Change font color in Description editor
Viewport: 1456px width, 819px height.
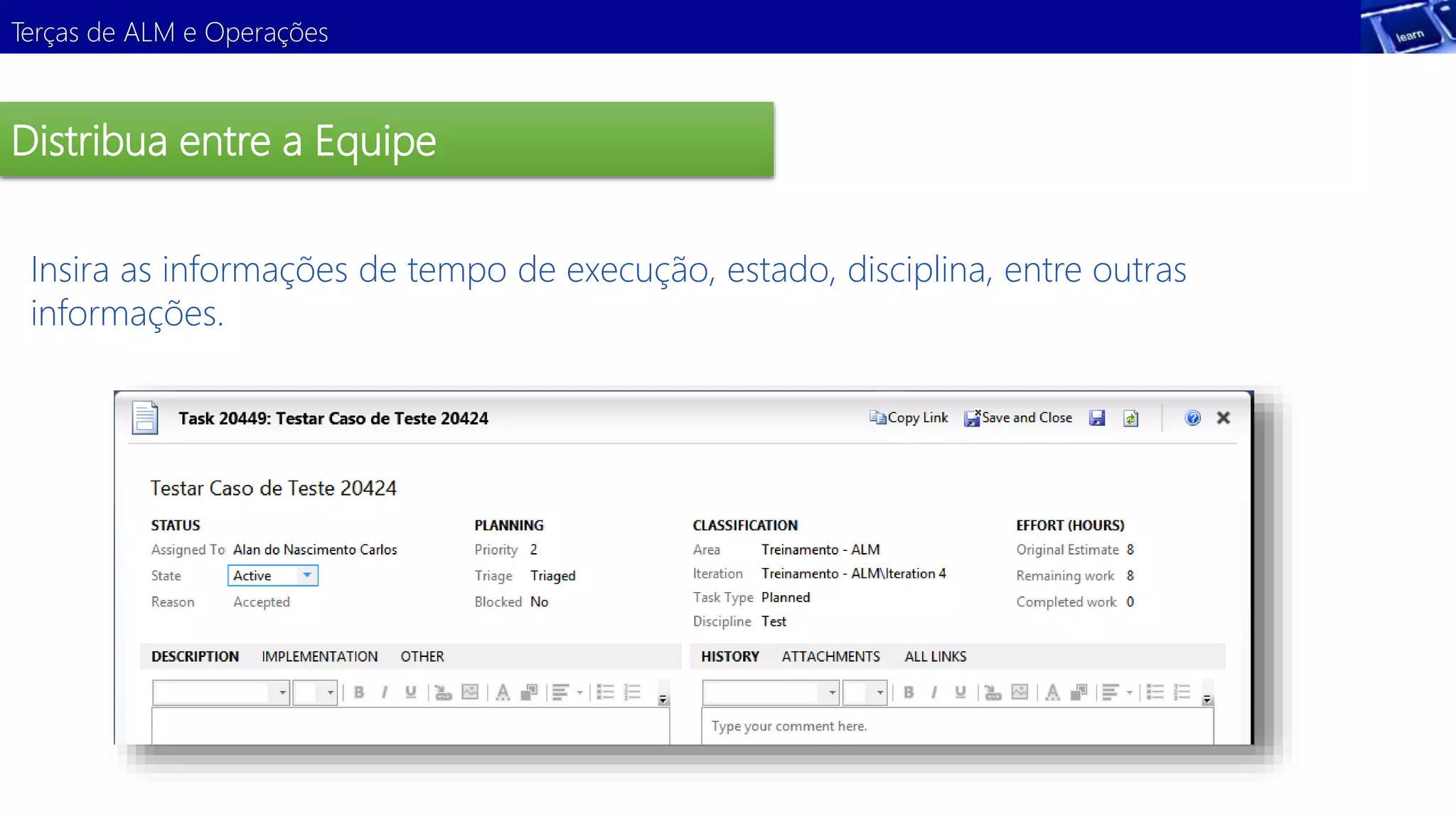503,692
